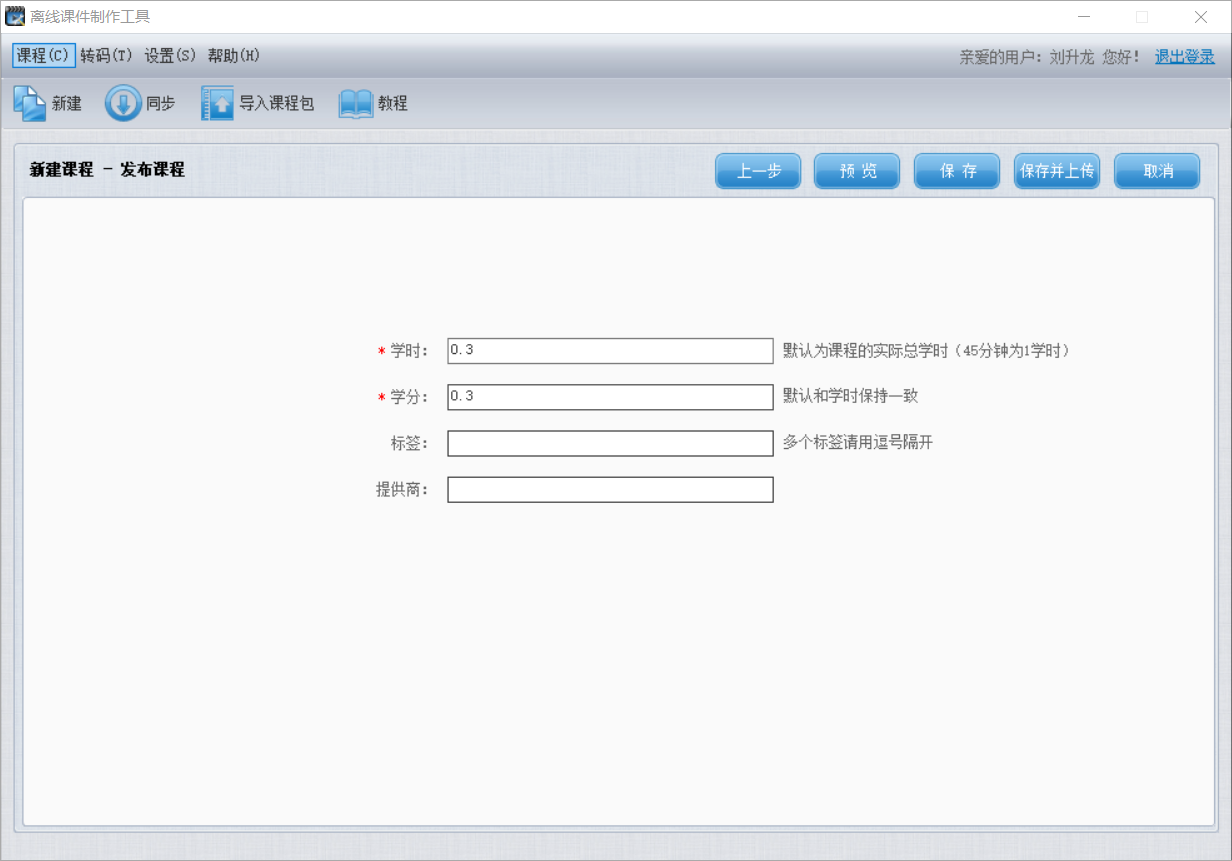Minimize the application window
Image resolution: width=1232 pixels, height=861 pixels.
pyautogui.click(x=1084, y=17)
